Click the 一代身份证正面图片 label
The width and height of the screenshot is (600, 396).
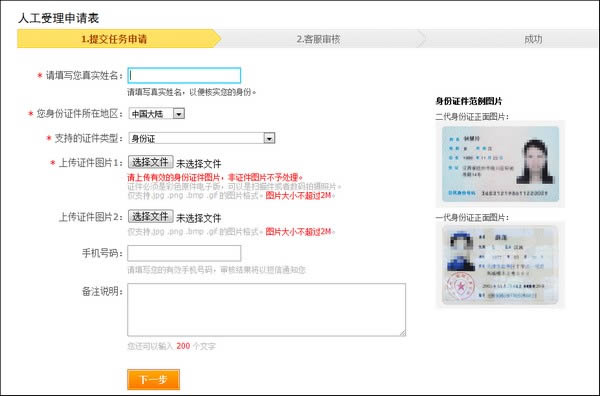472,217
